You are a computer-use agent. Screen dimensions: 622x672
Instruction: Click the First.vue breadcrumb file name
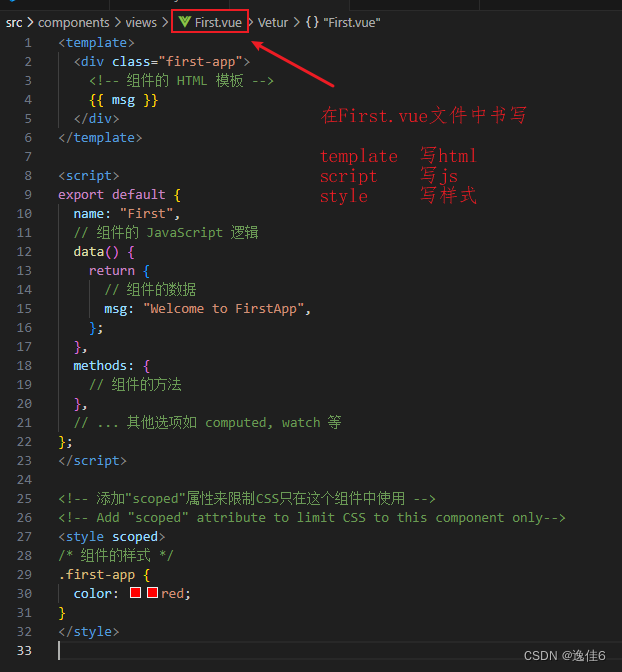point(218,22)
